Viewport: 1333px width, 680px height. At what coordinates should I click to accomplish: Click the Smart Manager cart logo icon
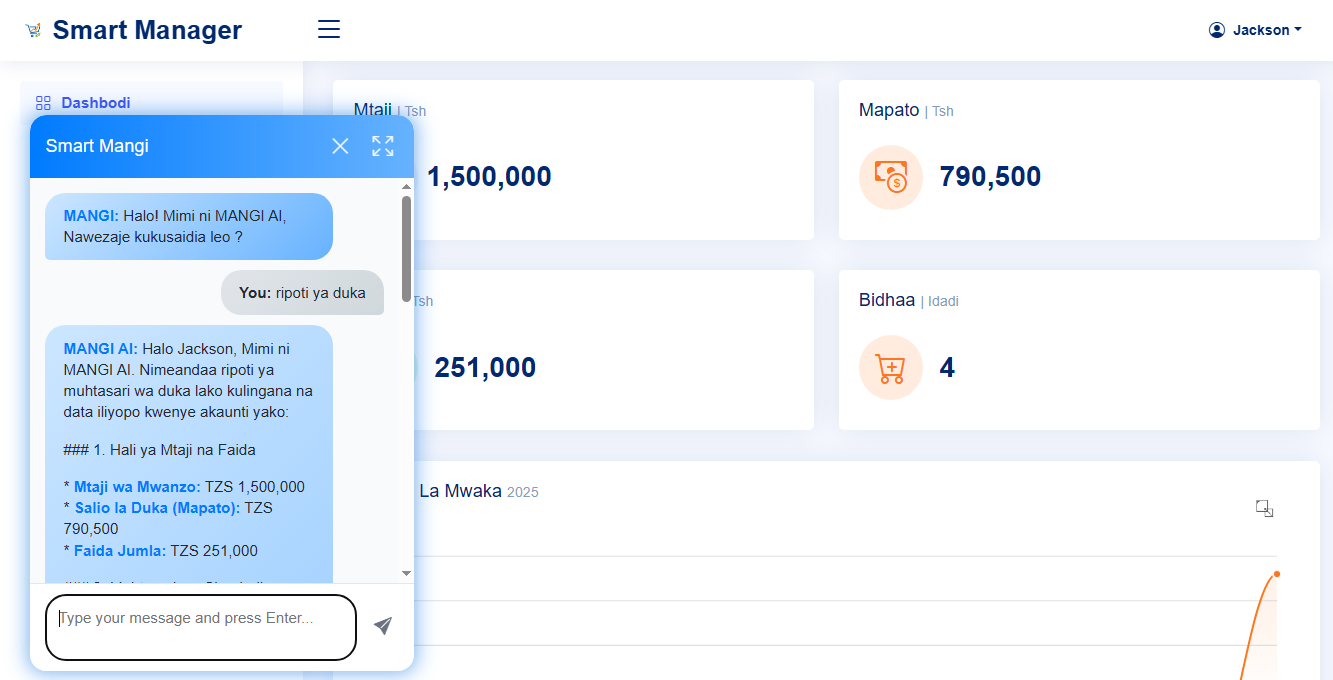(34, 30)
